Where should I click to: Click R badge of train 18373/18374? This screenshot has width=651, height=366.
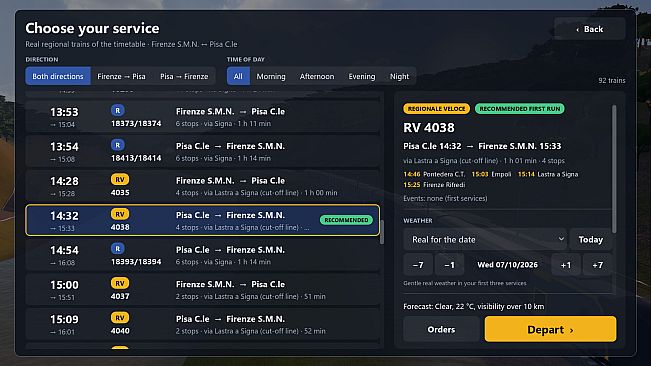[117, 110]
